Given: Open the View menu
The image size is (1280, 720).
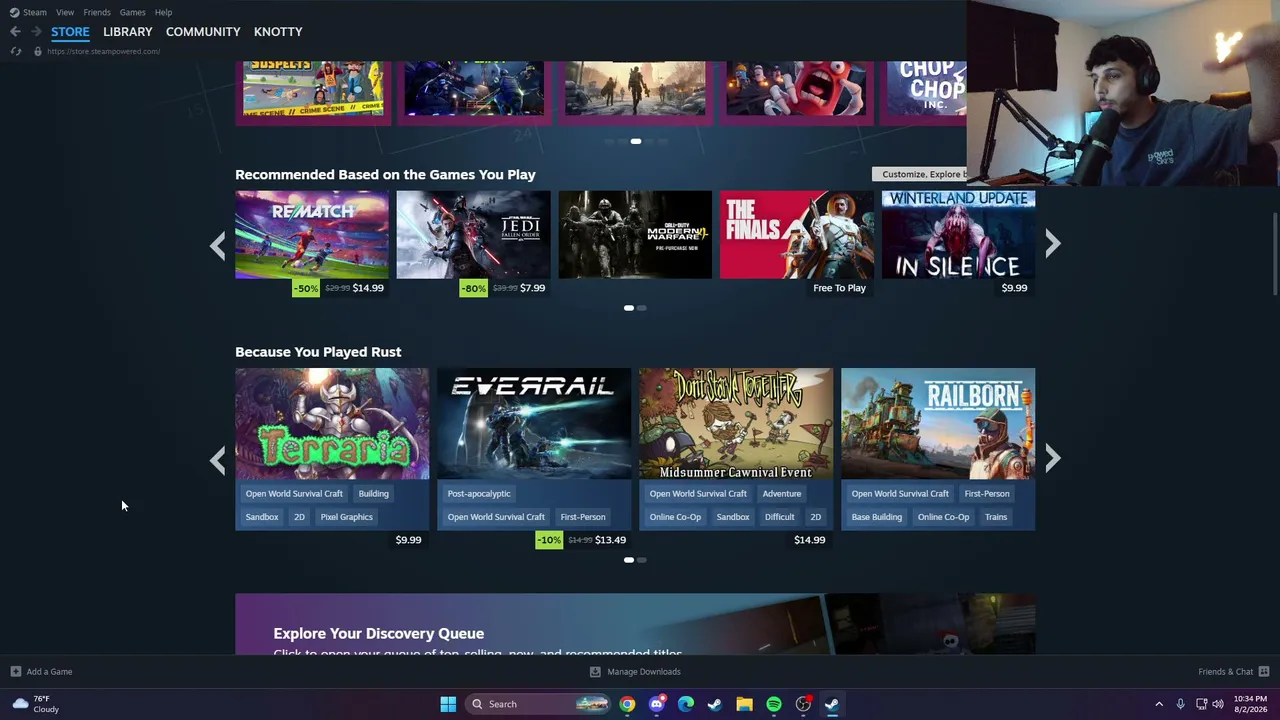Looking at the screenshot, I should pos(65,12).
